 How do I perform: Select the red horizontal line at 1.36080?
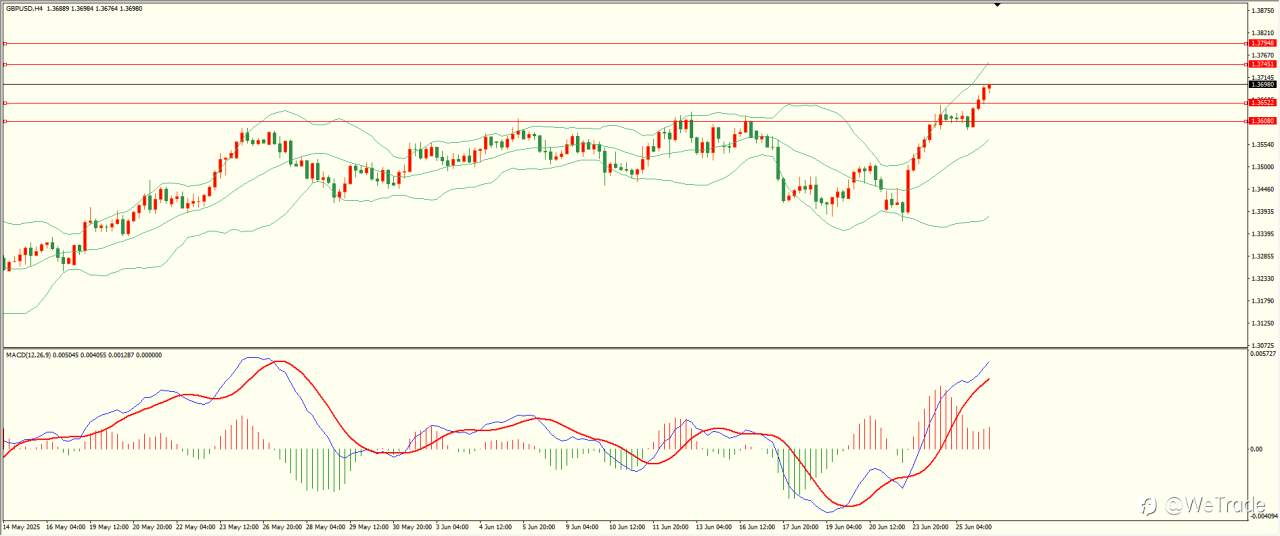[x=623, y=121]
